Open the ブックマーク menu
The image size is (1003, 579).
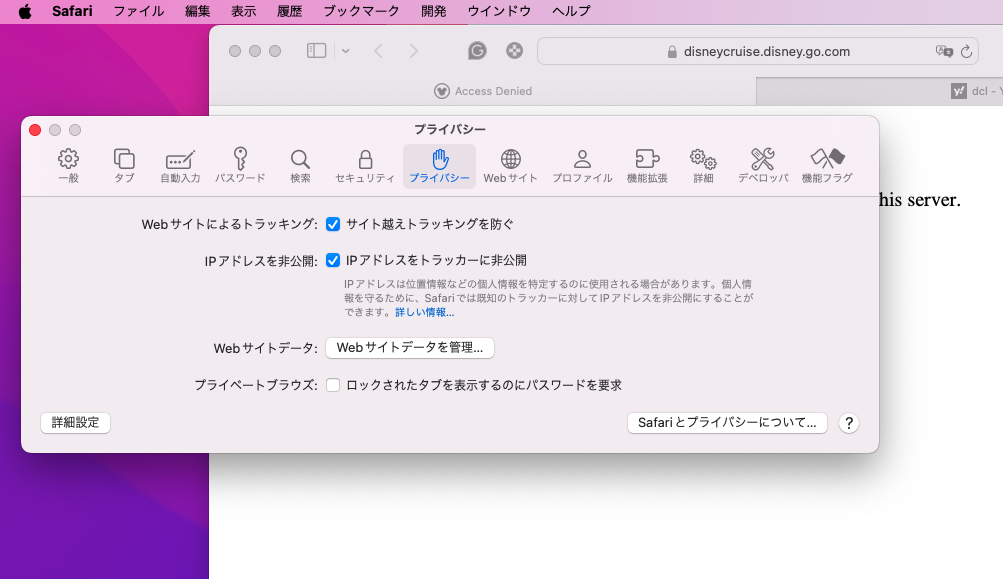pos(361,11)
